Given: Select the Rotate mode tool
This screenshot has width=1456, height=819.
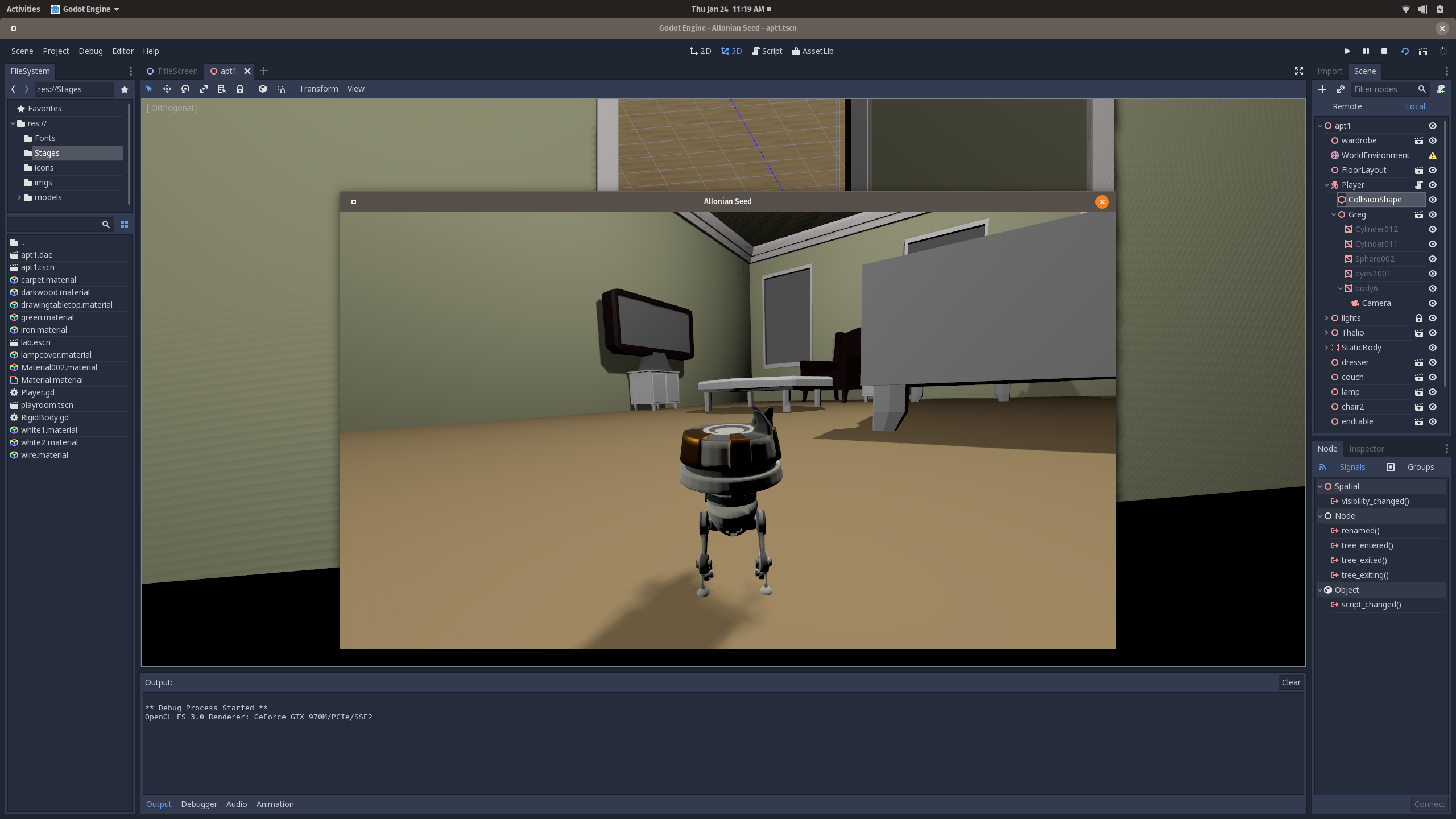Looking at the screenshot, I should tap(185, 89).
